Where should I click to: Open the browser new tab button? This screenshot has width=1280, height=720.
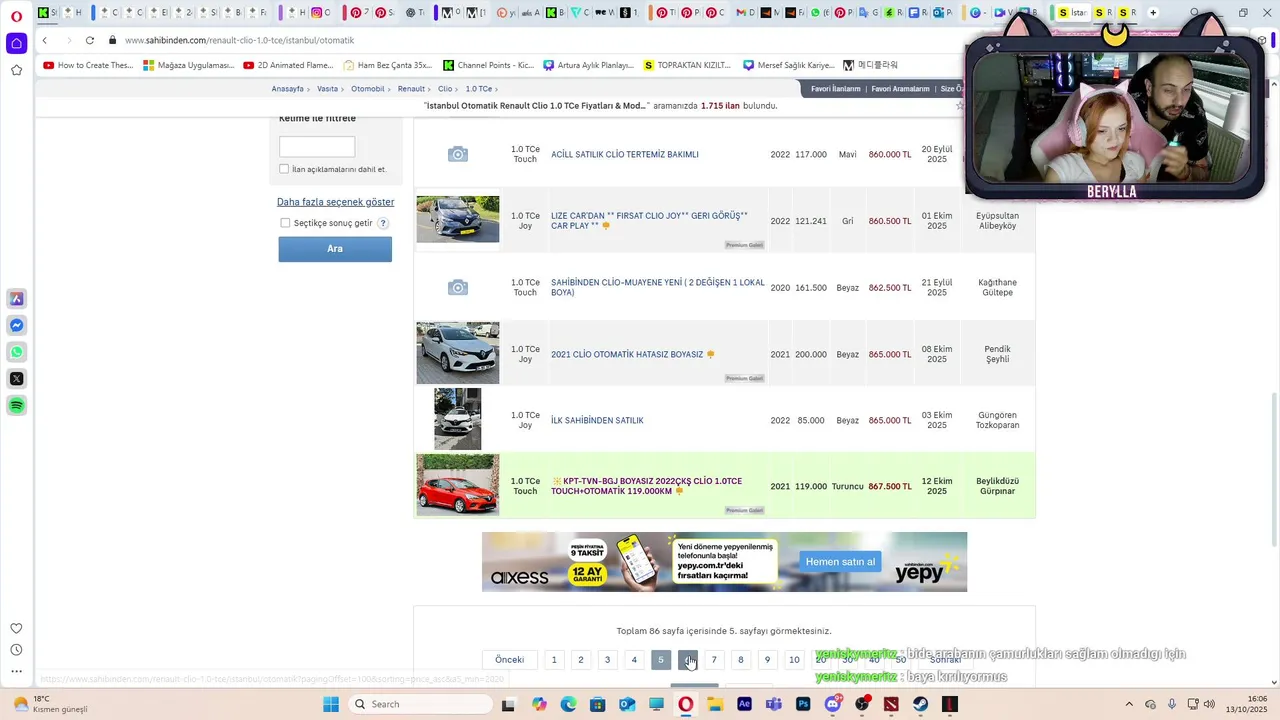1153,13
